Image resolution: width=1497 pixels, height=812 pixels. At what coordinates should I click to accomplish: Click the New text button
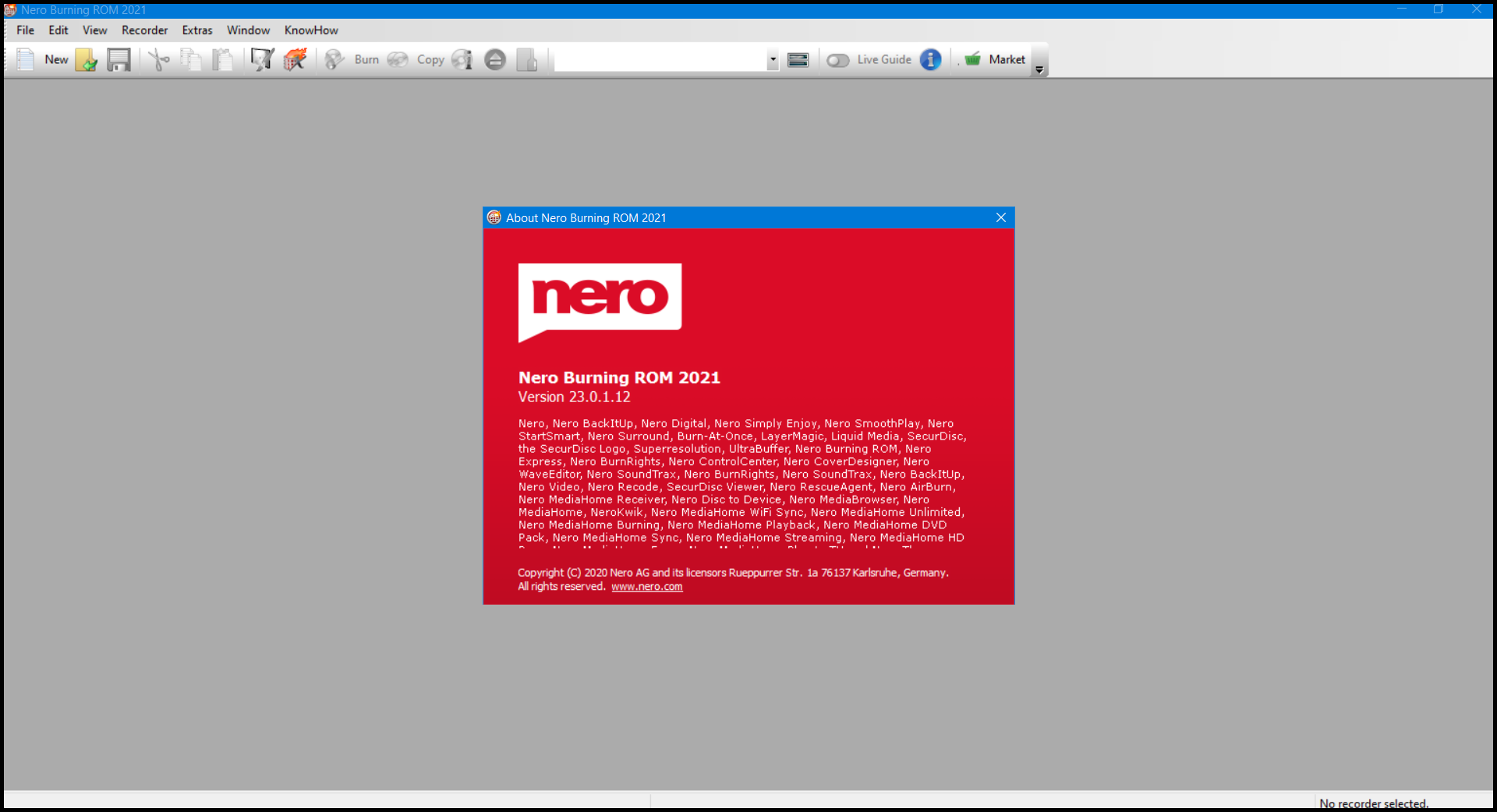tap(56, 59)
